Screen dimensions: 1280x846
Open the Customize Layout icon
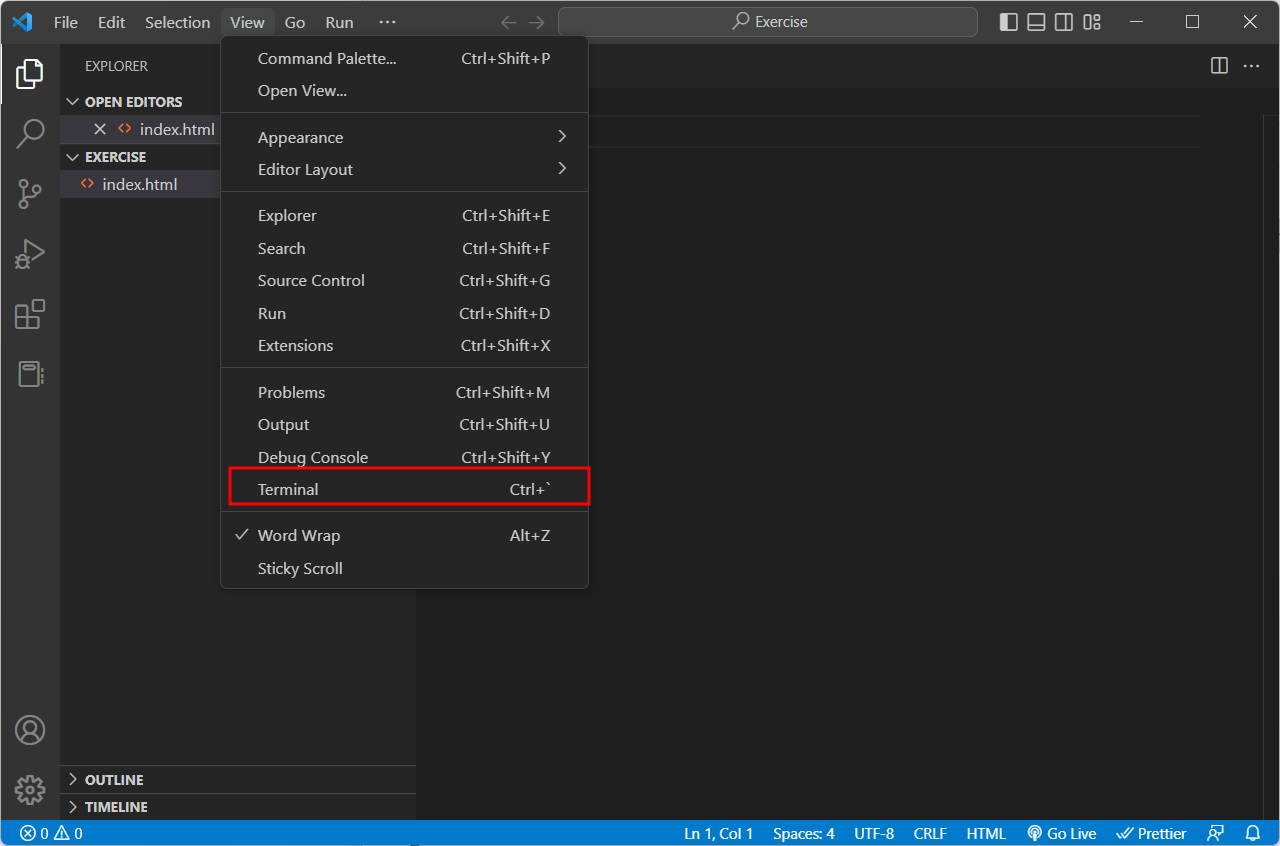(x=1092, y=22)
